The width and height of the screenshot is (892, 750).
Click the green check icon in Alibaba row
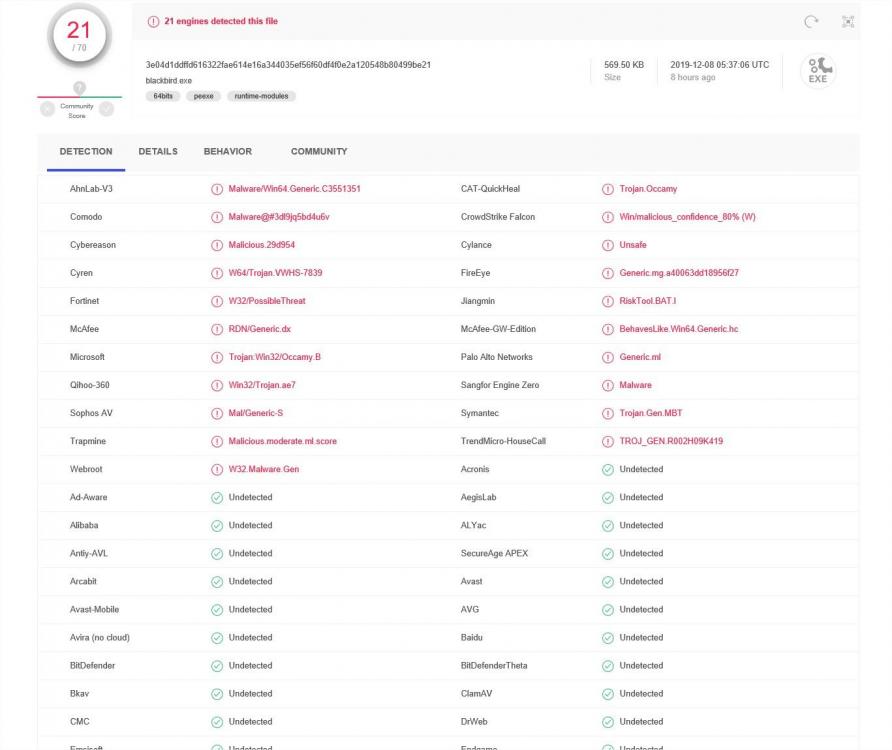[217, 526]
